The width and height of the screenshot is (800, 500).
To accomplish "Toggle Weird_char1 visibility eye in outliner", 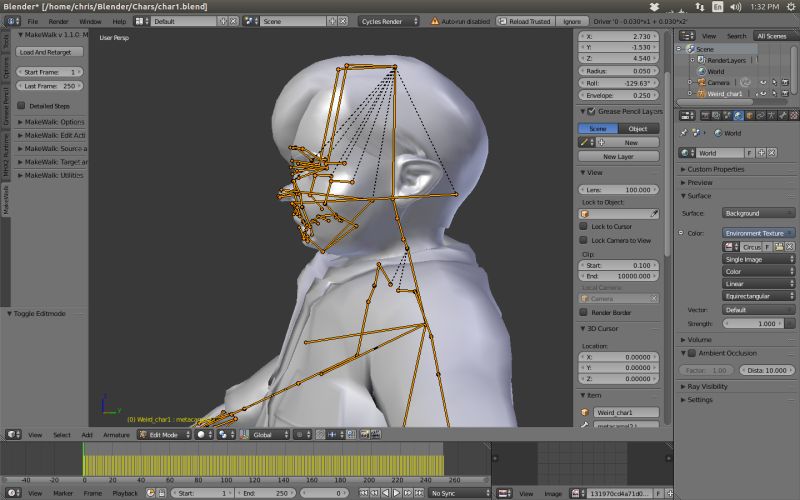I will 763,93.
